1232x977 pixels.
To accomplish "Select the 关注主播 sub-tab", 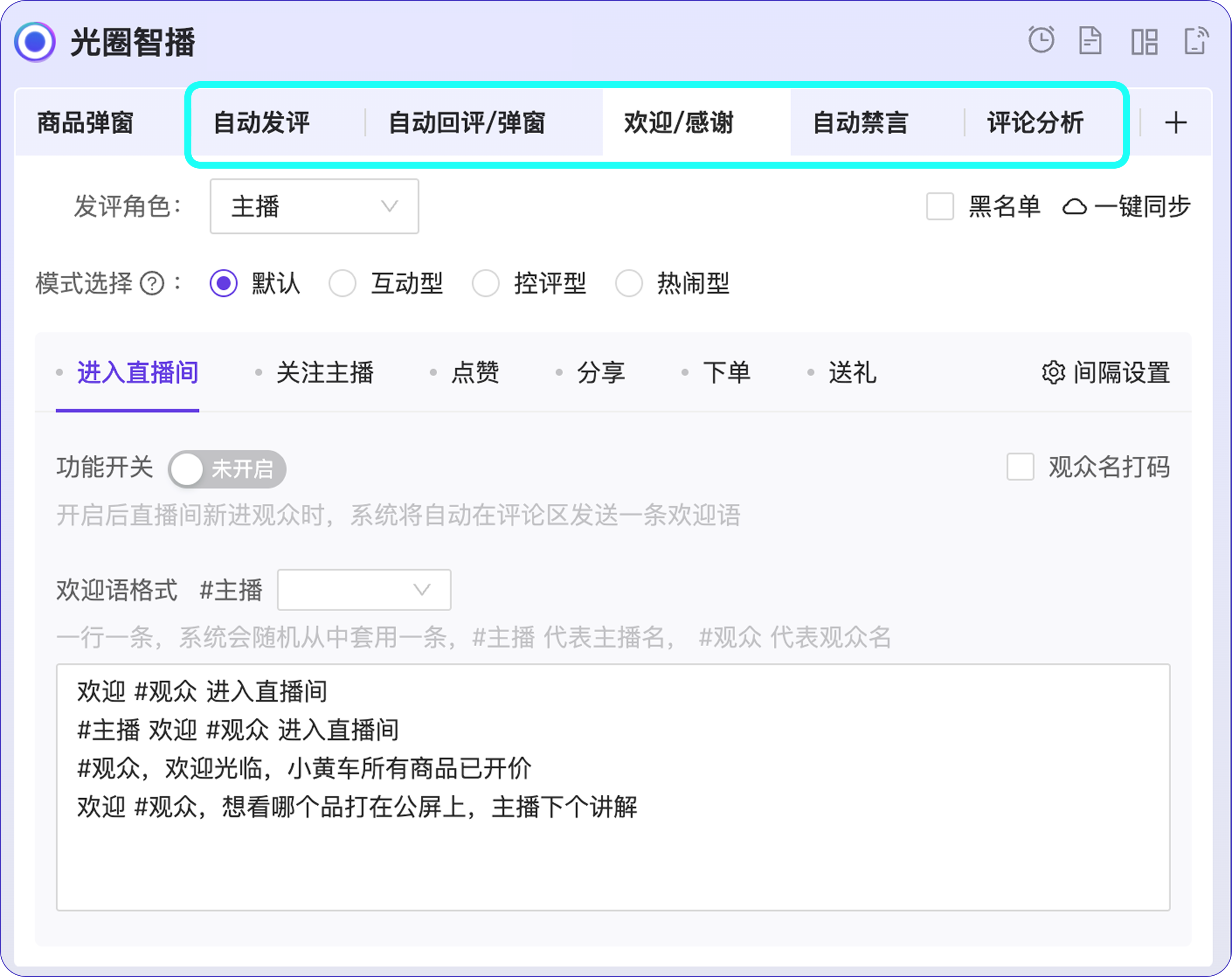I will click(x=325, y=373).
